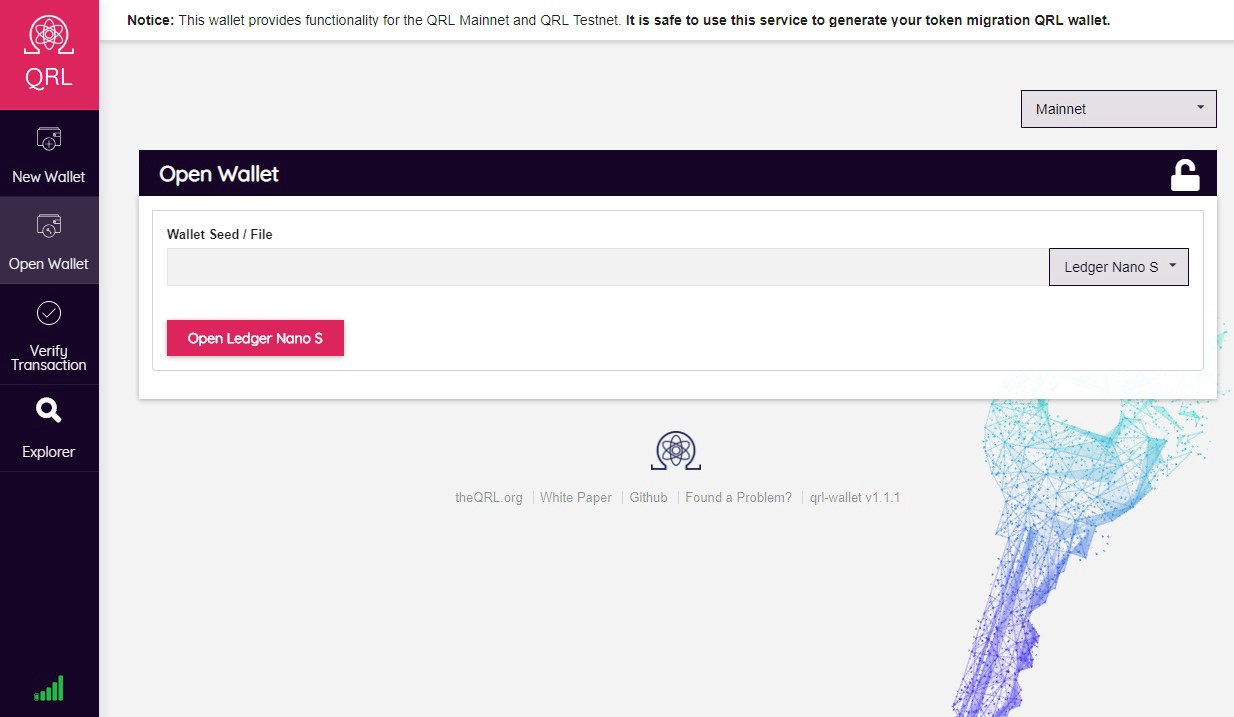Open the Explorer search page
Image resolution: width=1234 pixels, height=717 pixels.
(49, 428)
